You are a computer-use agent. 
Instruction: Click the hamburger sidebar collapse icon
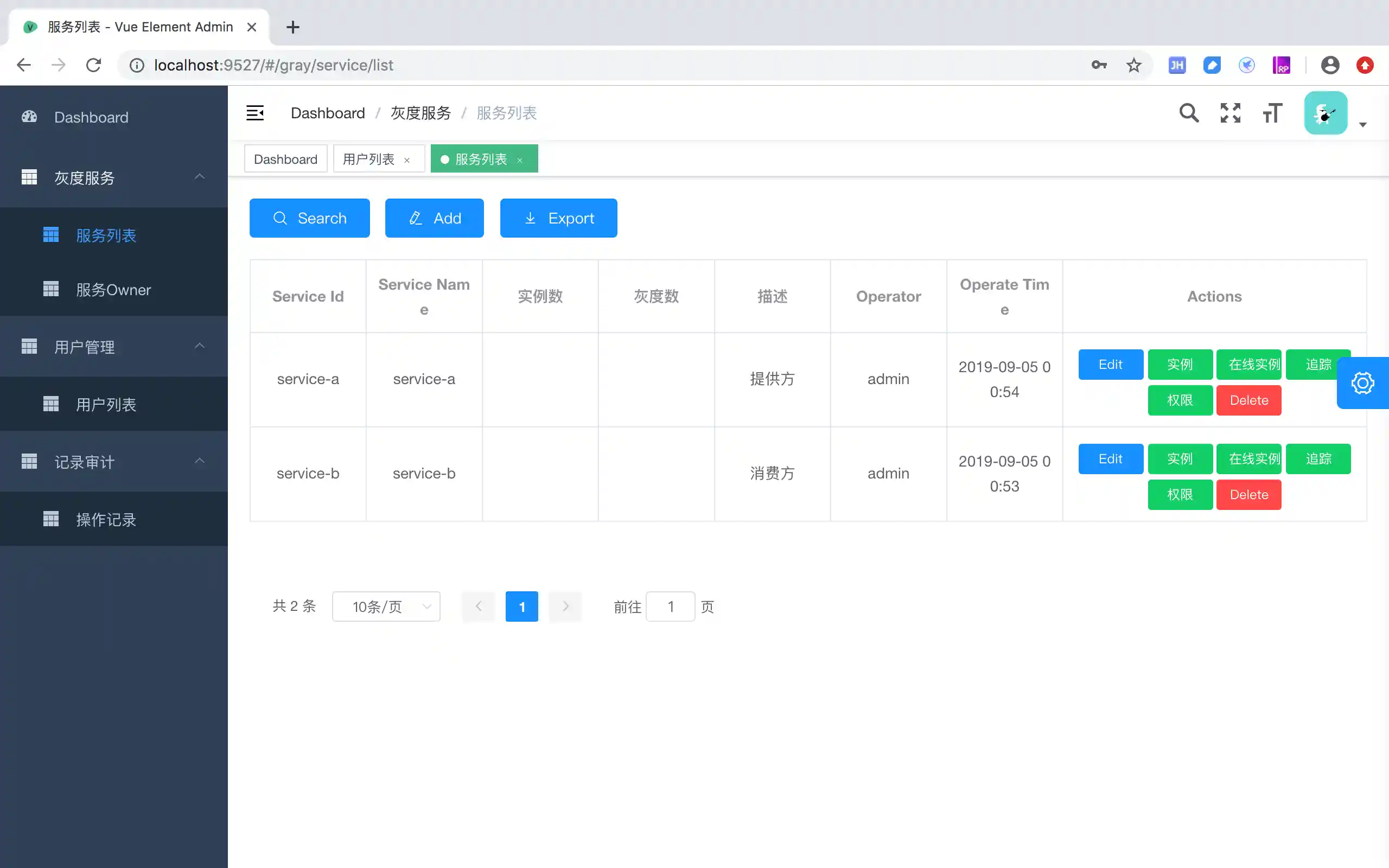click(255, 113)
